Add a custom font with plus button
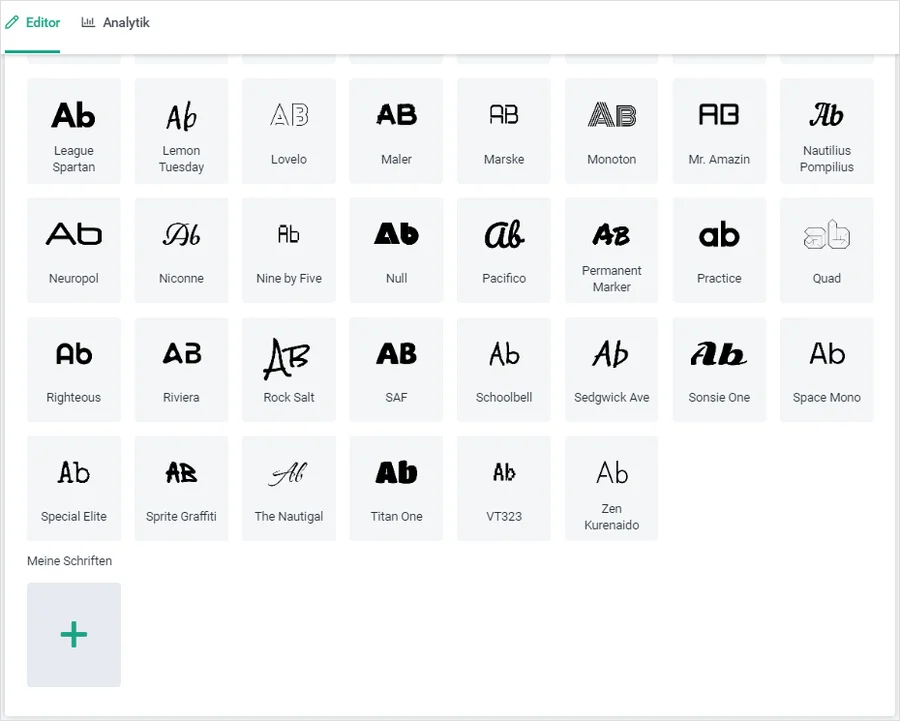This screenshot has height=721, width=900. (74, 634)
